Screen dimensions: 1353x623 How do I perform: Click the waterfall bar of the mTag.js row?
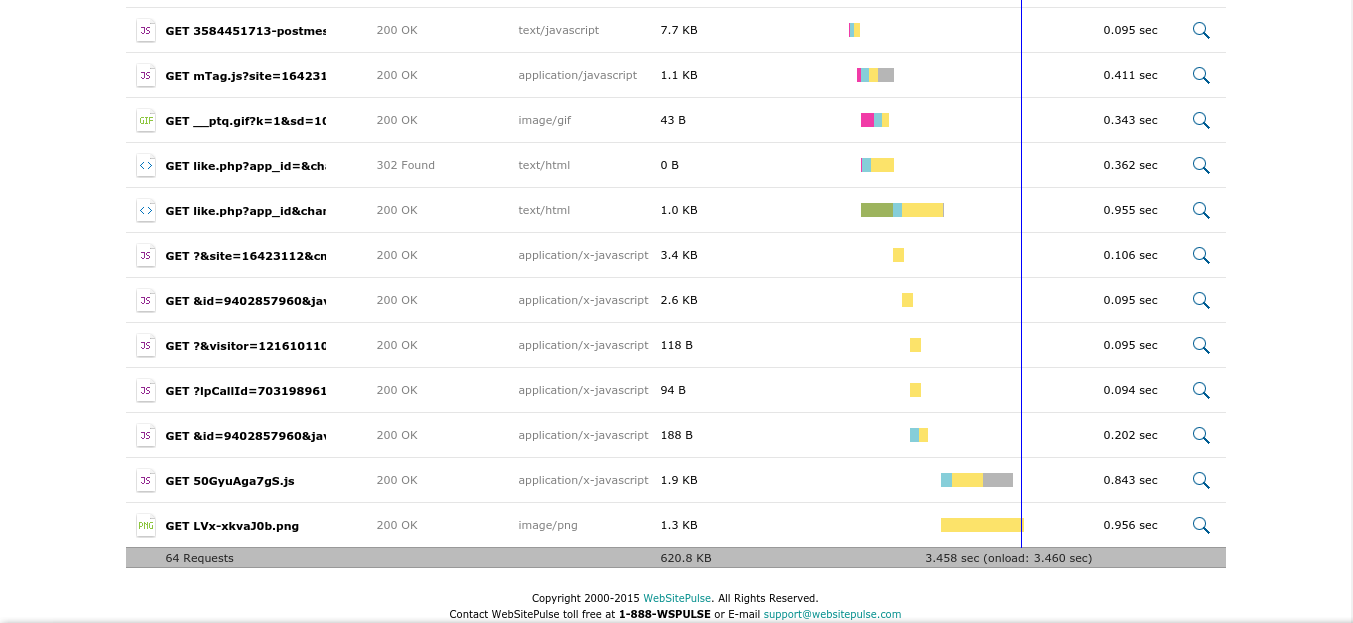click(875, 75)
